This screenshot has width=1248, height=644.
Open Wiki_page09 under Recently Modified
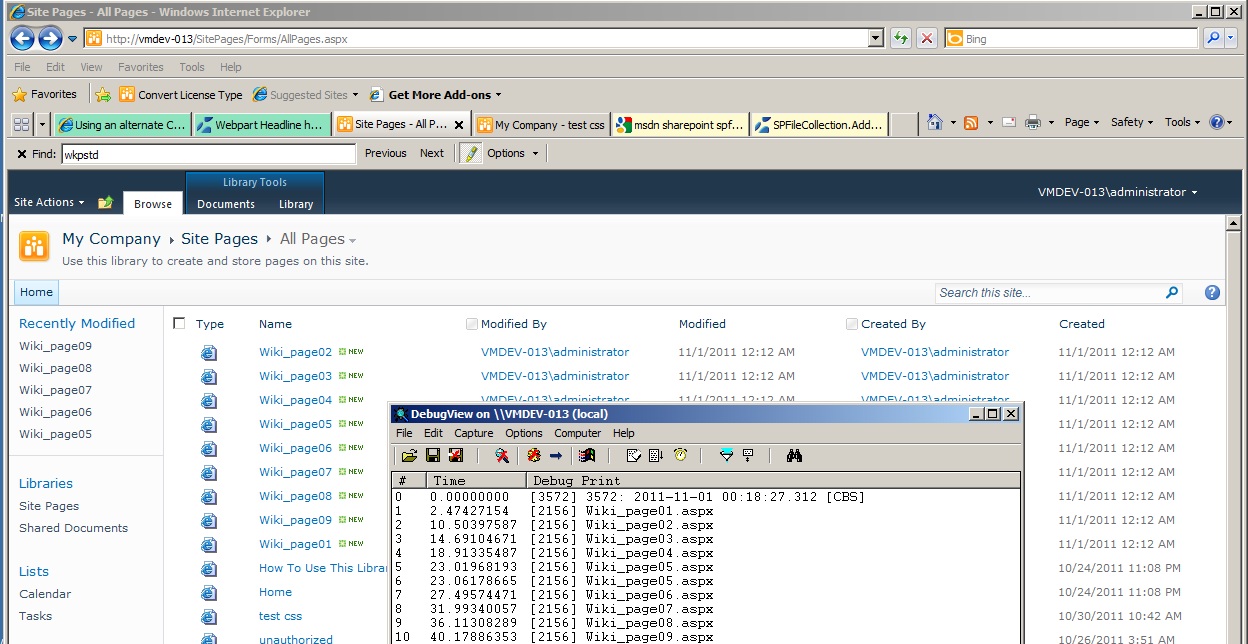pos(55,346)
